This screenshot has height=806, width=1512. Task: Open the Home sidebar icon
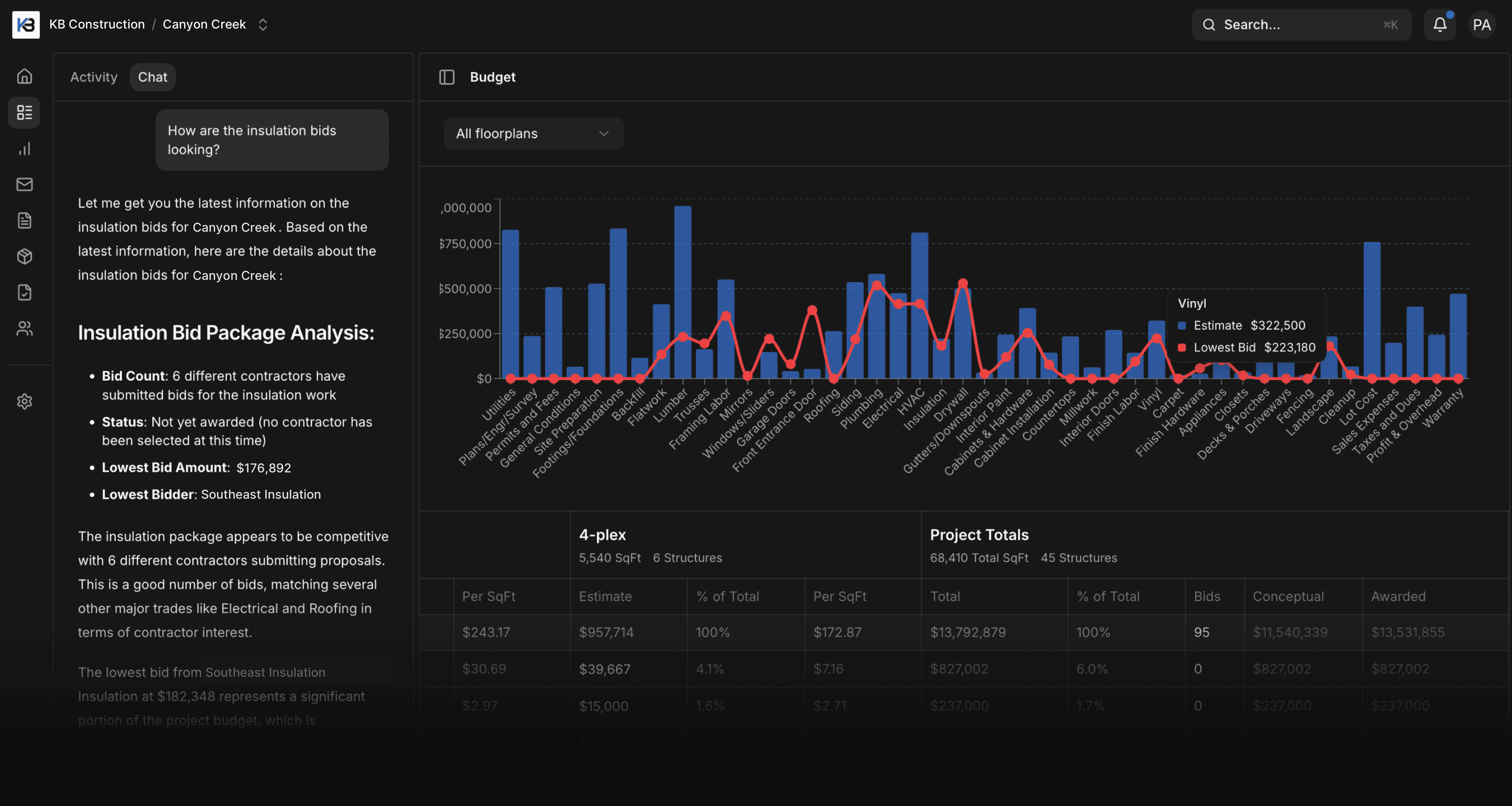(x=24, y=76)
